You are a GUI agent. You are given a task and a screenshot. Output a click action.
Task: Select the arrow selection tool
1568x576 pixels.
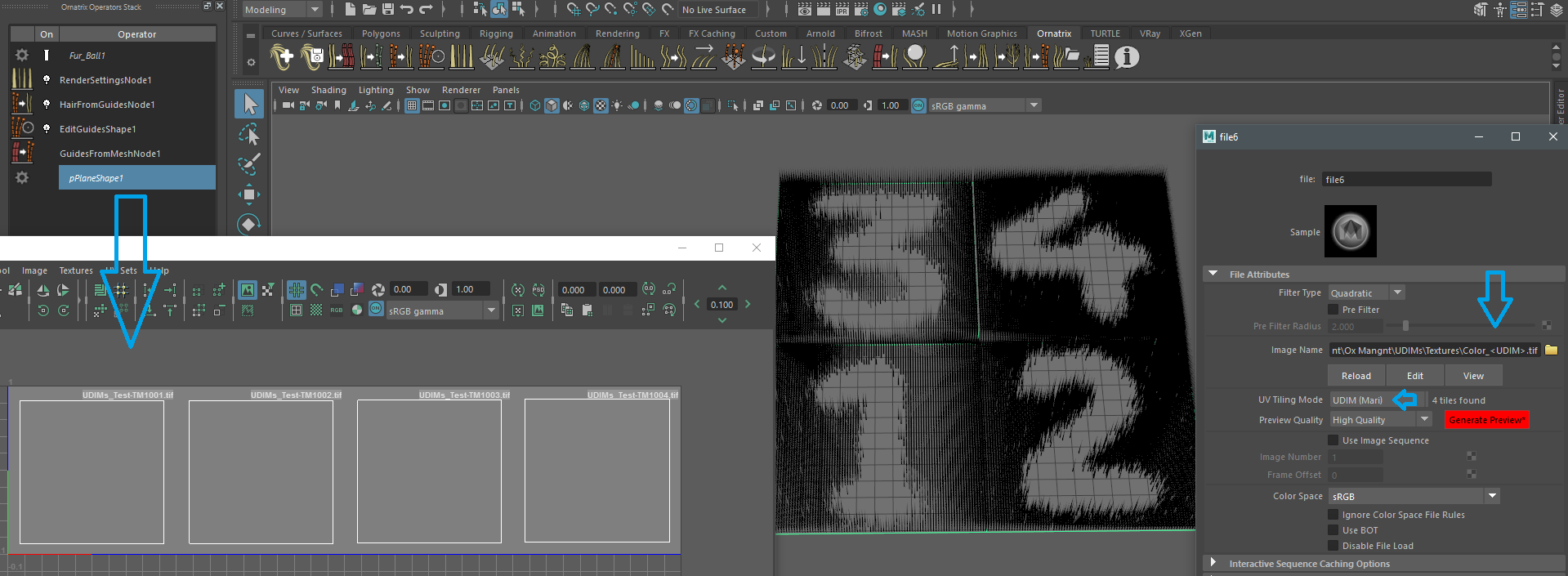pyautogui.click(x=249, y=104)
